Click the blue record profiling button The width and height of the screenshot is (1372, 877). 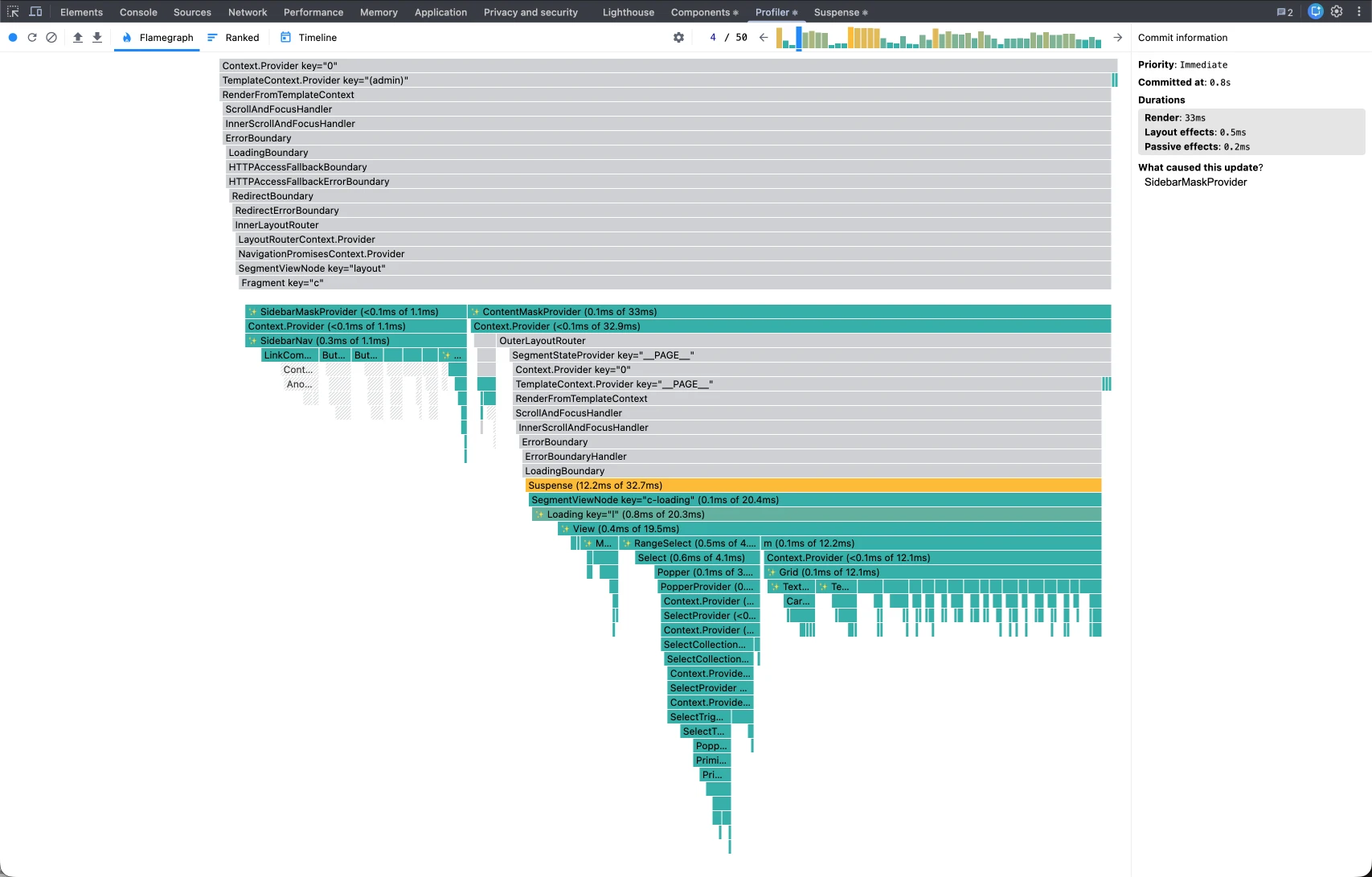(x=13, y=38)
